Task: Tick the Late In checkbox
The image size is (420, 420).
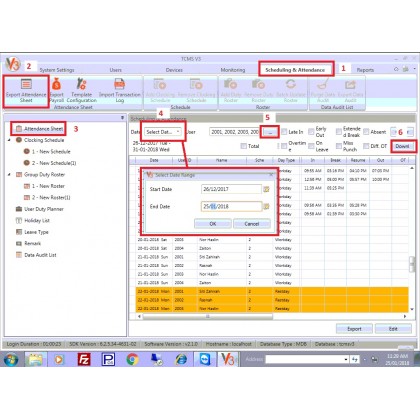Action: click(x=284, y=132)
